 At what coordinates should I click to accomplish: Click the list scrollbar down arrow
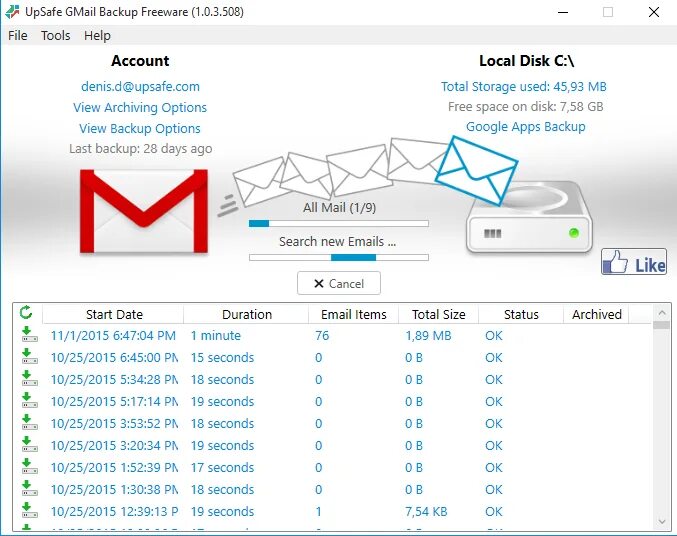pos(661,522)
